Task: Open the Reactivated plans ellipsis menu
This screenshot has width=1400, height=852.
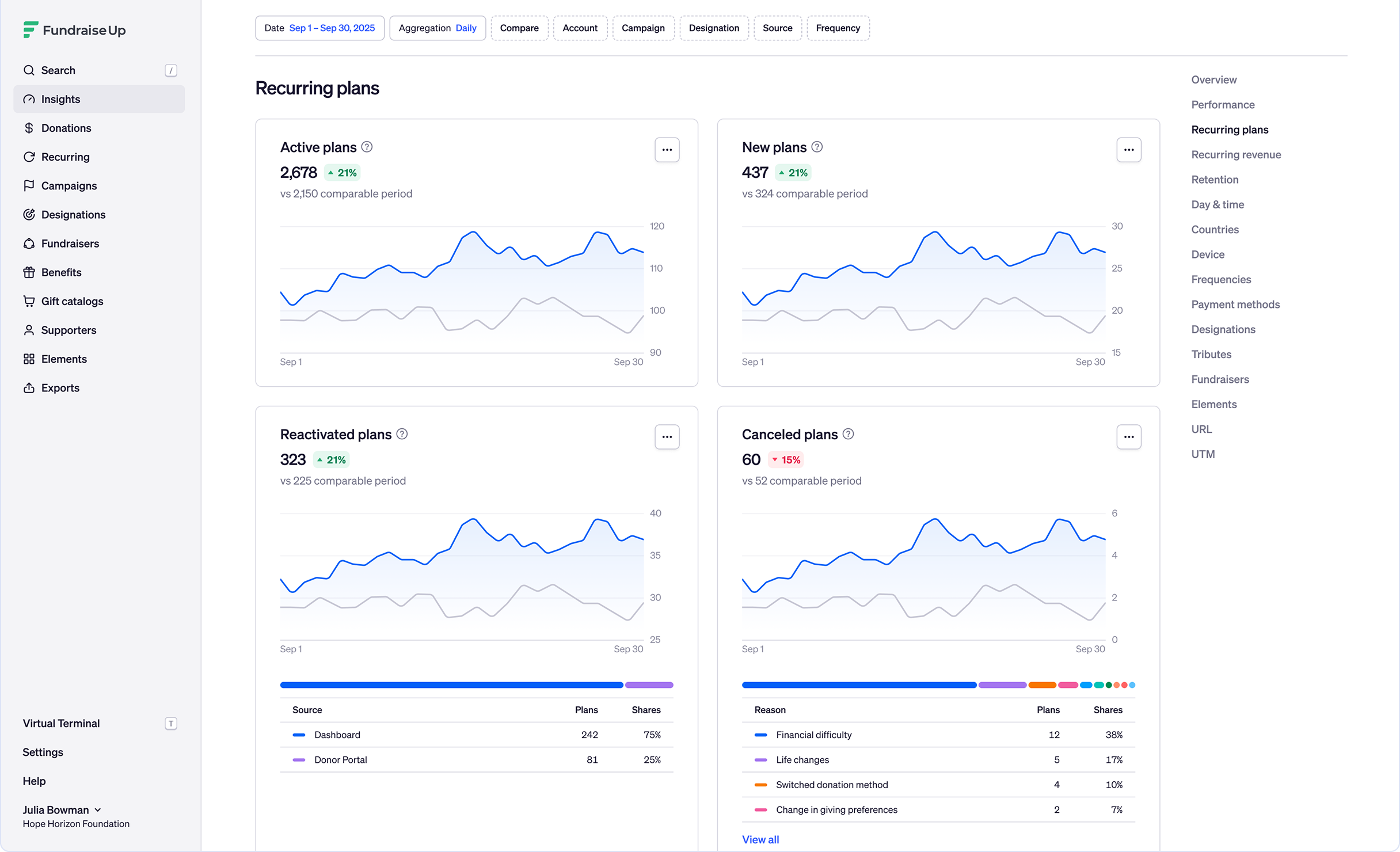Action: tap(667, 437)
